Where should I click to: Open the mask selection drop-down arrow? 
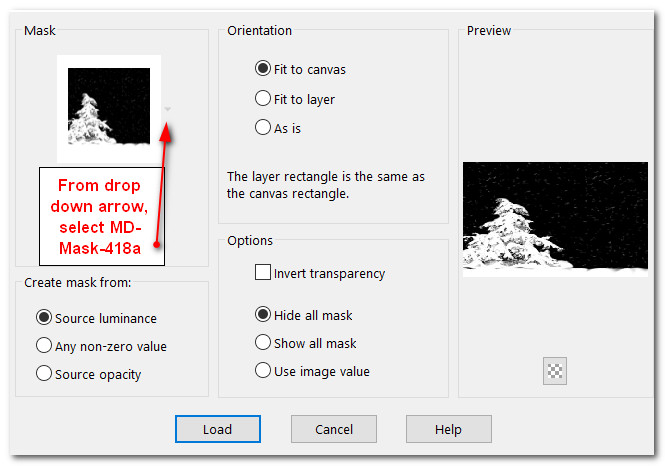point(168,109)
